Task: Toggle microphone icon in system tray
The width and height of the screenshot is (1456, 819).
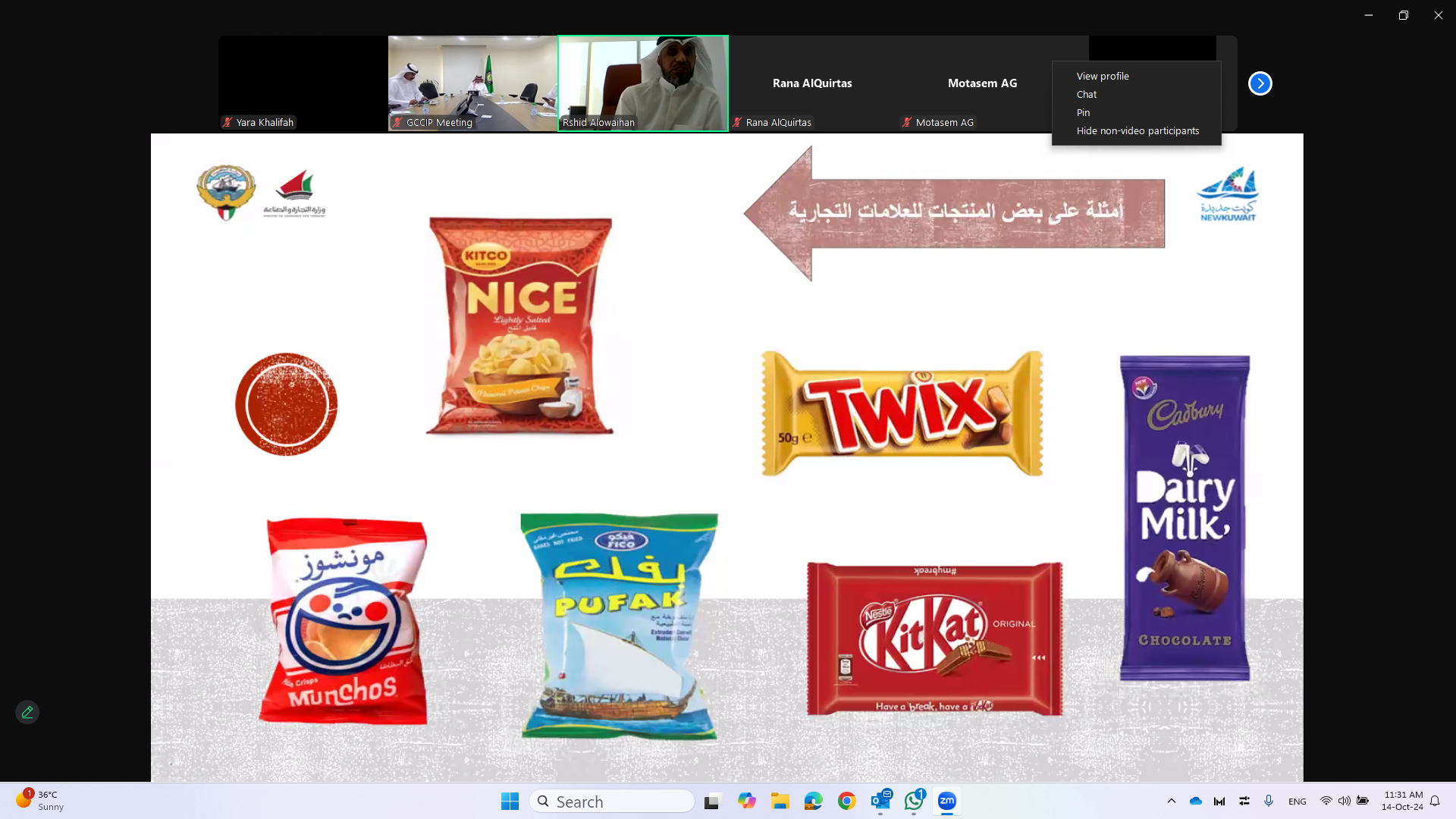Action: (x=1269, y=801)
